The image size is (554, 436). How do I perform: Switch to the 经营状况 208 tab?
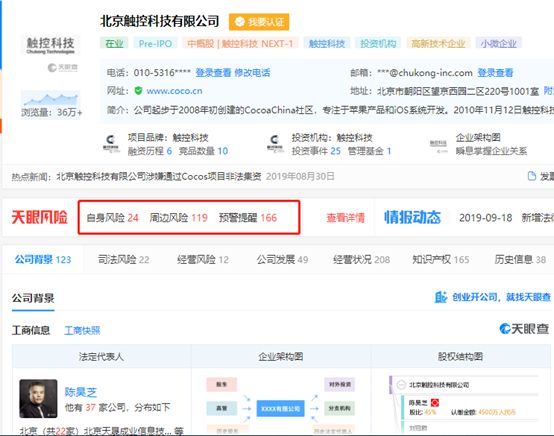(361, 259)
